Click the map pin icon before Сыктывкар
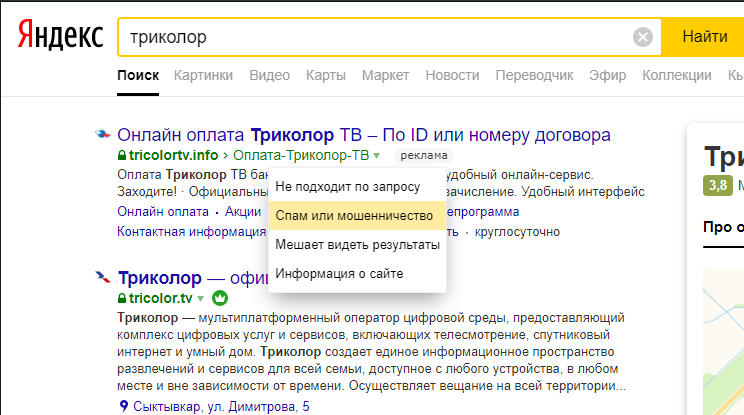The width and height of the screenshot is (744, 415). click(x=124, y=406)
